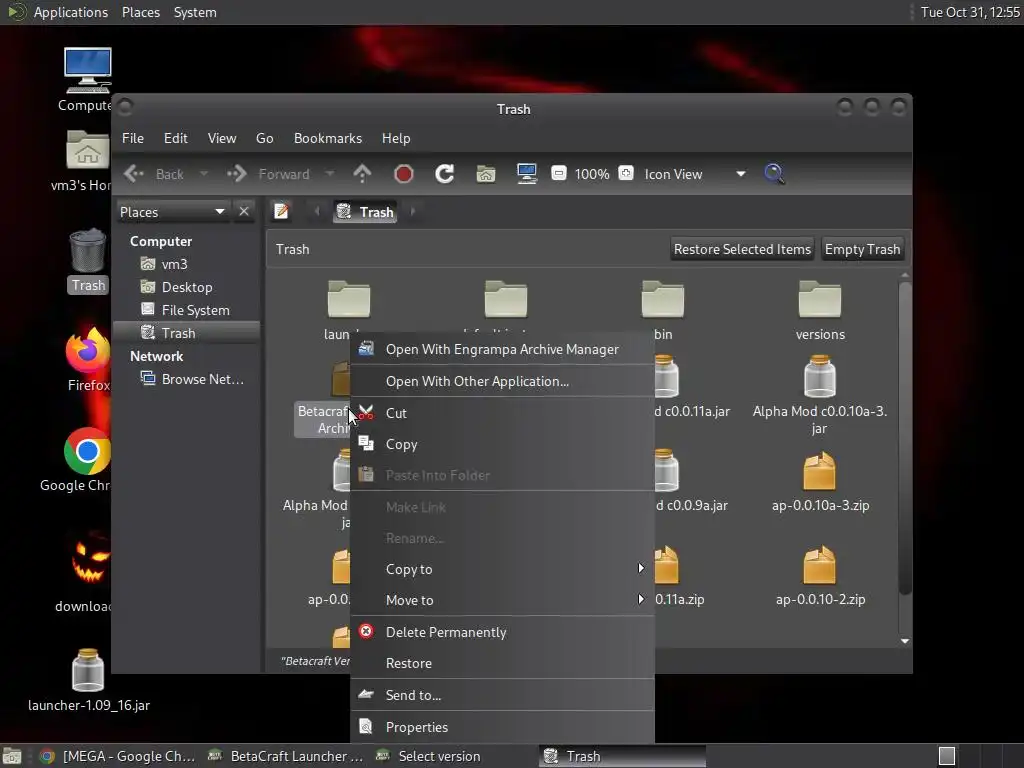This screenshot has height=768, width=1024.
Task: Choose Send to... entry
Action: 503,696
